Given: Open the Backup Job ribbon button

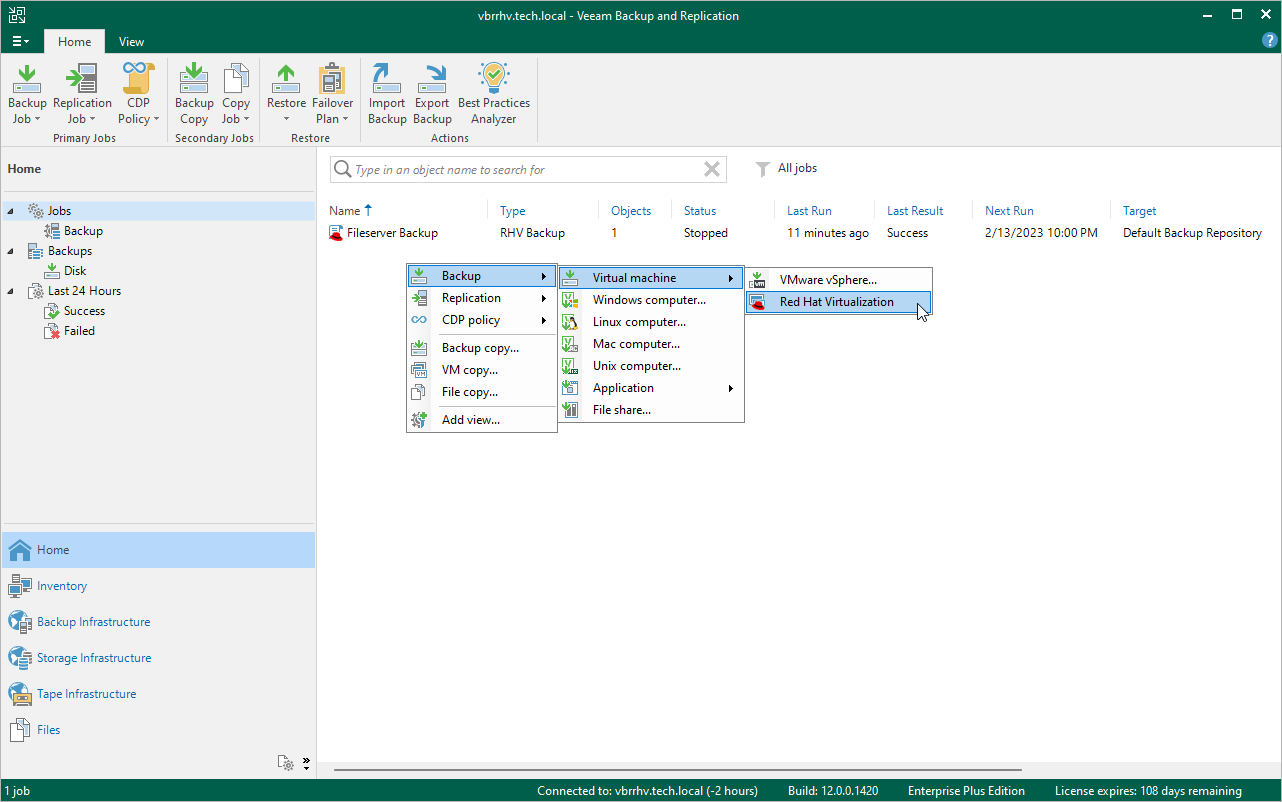Looking at the screenshot, I should pos(27,94).
